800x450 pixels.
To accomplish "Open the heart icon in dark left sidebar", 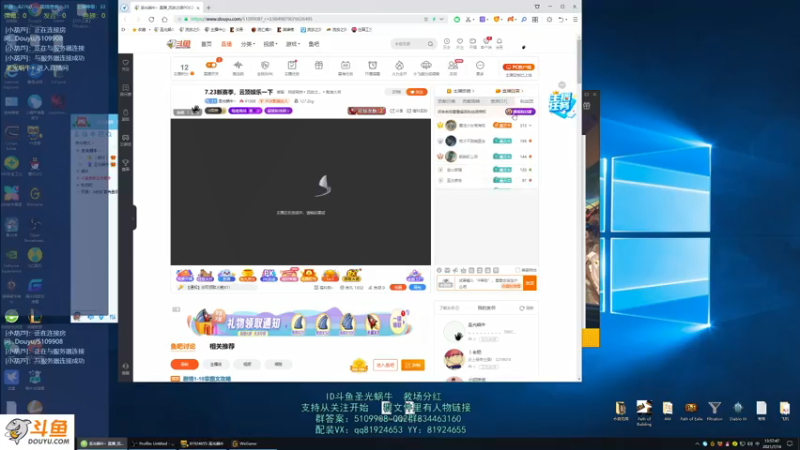I will [x=126, y=64].
